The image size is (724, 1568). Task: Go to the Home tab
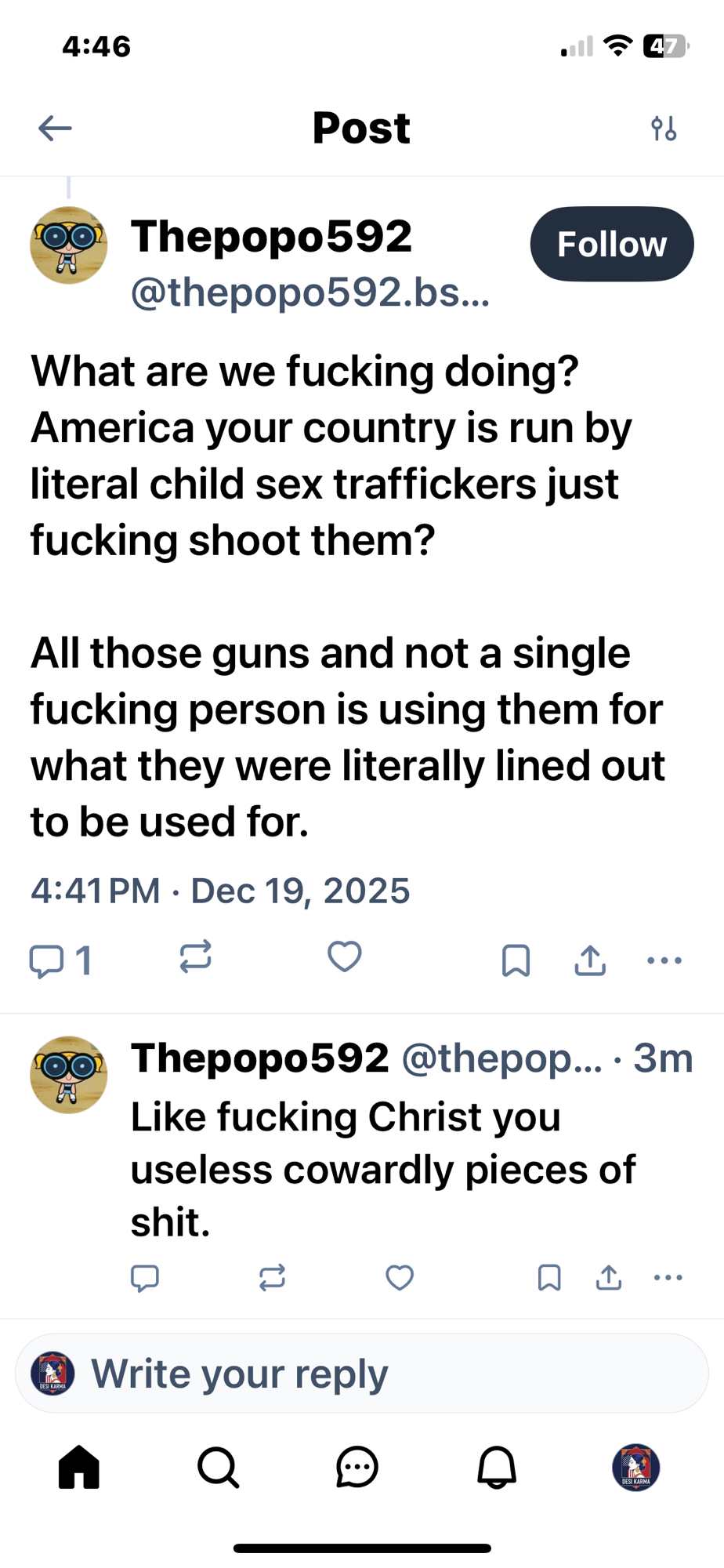(x=79, y=1467)
